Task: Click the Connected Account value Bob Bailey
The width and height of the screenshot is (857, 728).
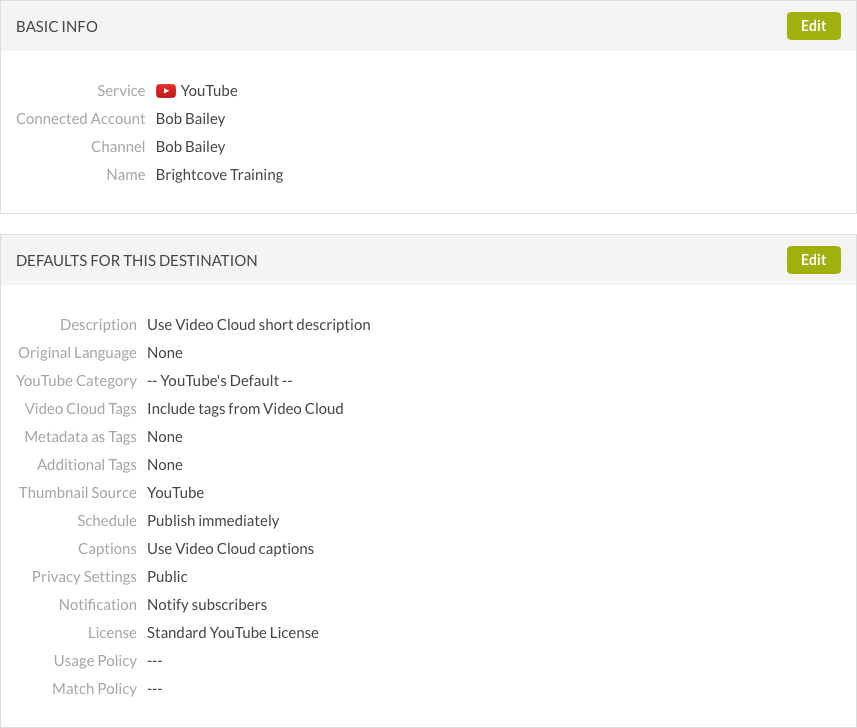Action: (190, 119)
